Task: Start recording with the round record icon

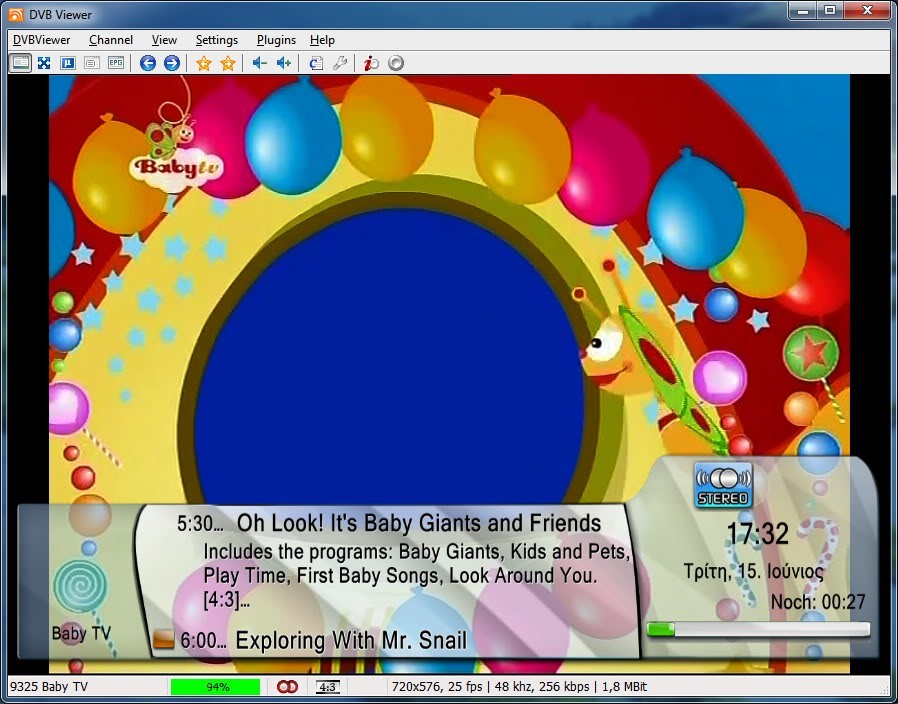Action: click(x=396, y=62)
